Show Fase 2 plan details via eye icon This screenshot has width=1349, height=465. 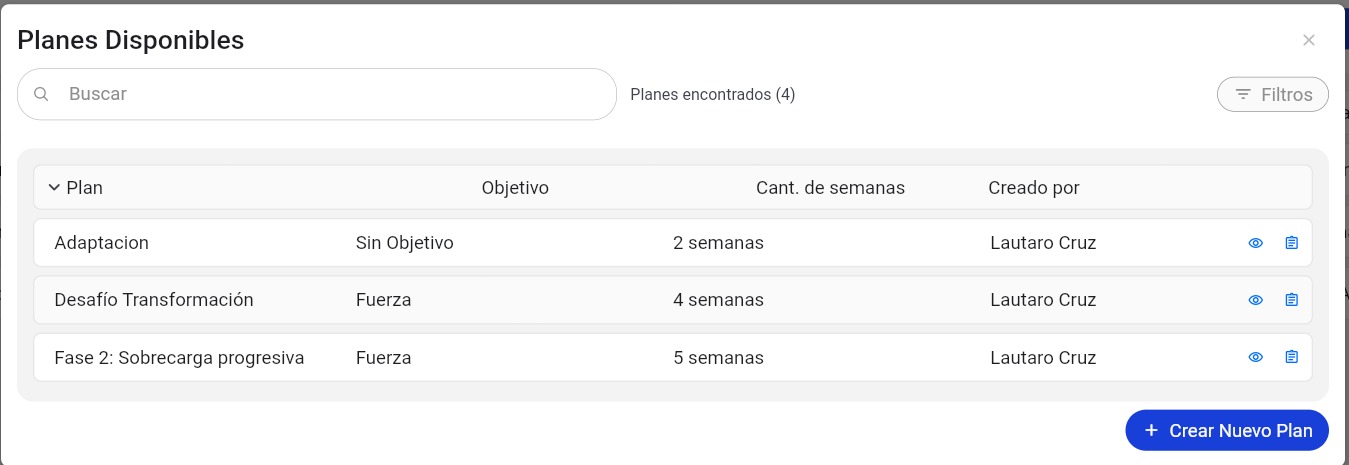tap(1256, 357)
